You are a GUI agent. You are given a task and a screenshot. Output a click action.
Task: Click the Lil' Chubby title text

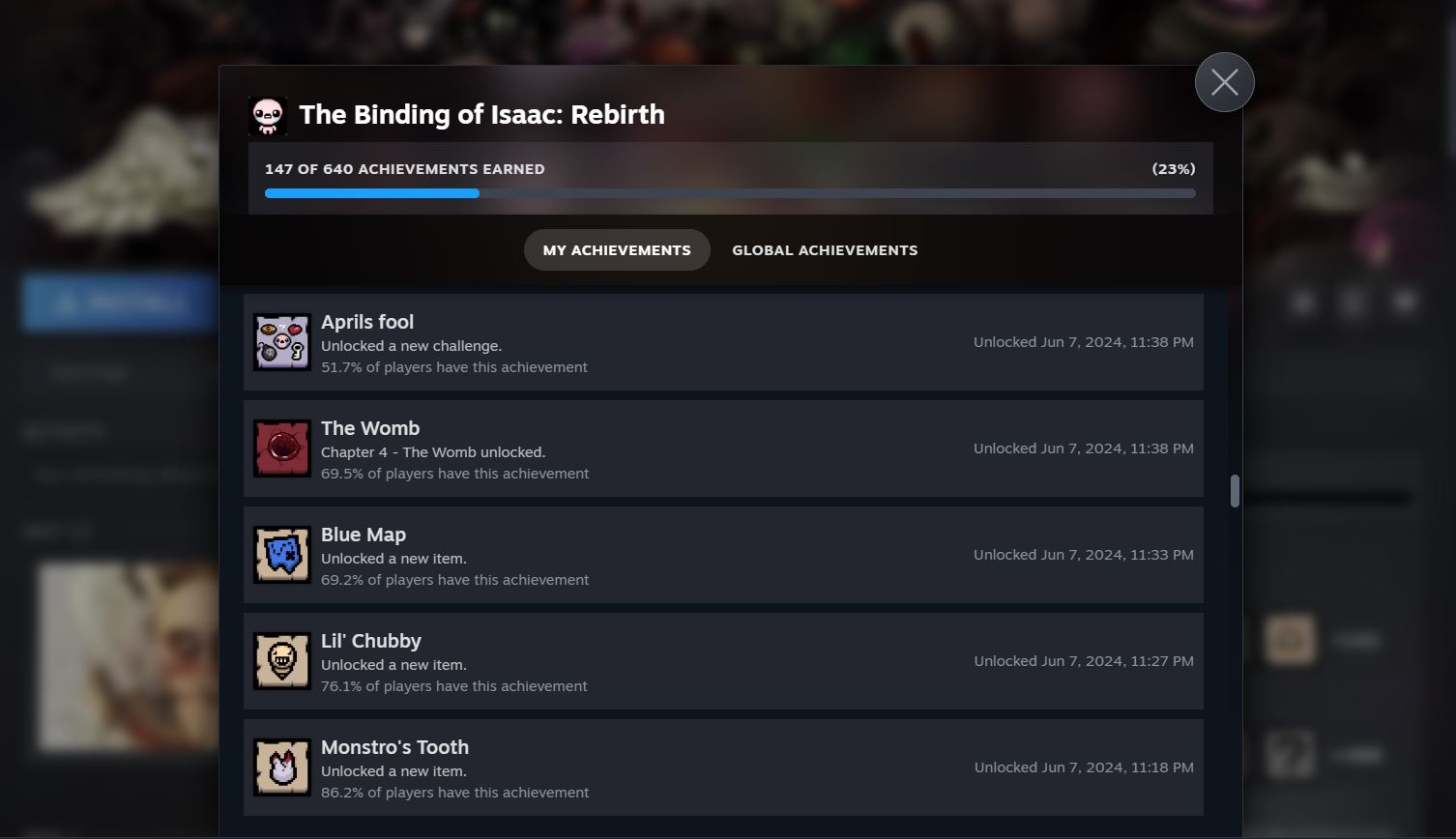click(x=371, y=641)
